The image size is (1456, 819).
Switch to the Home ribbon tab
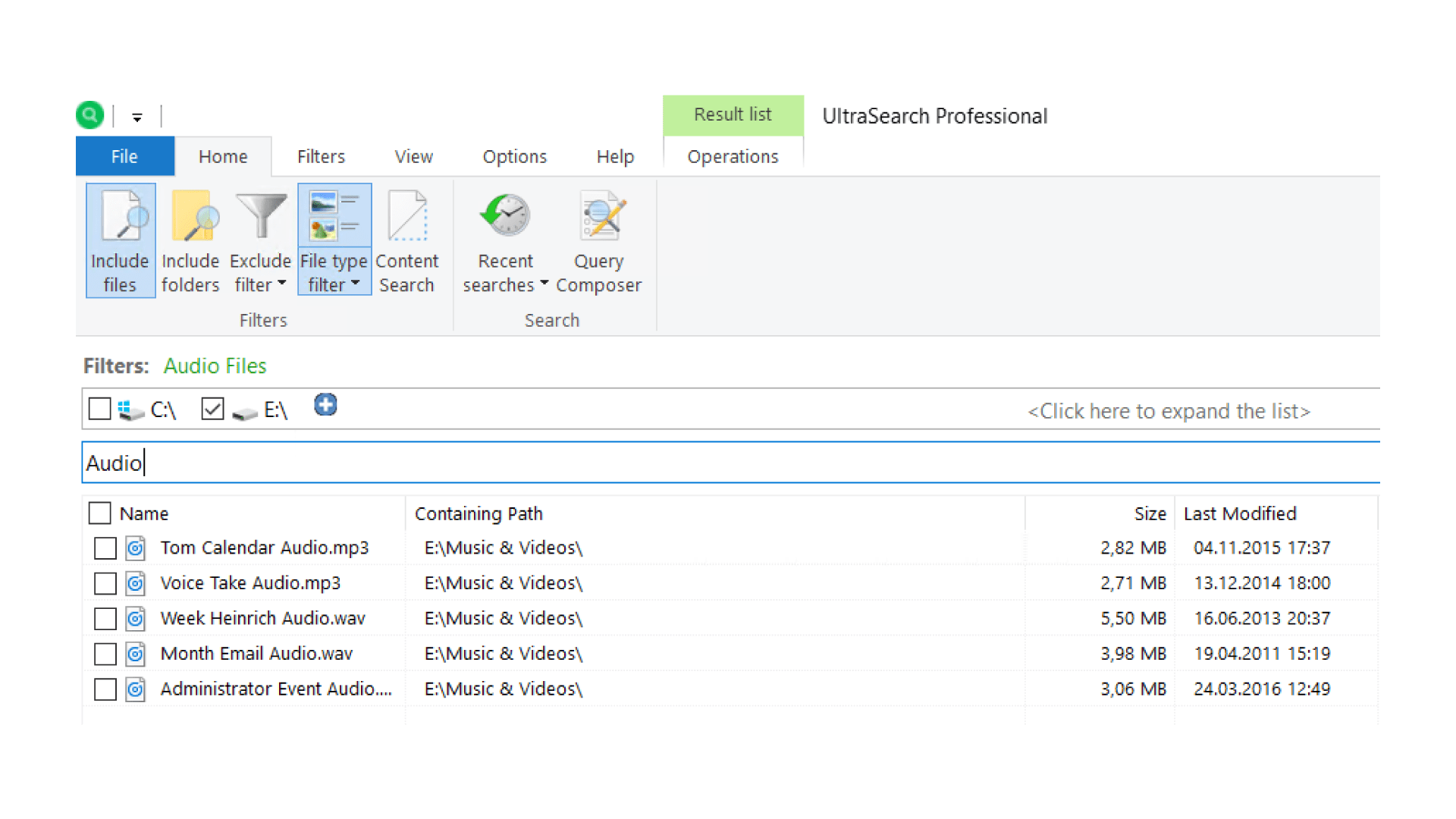click(222, 156)
